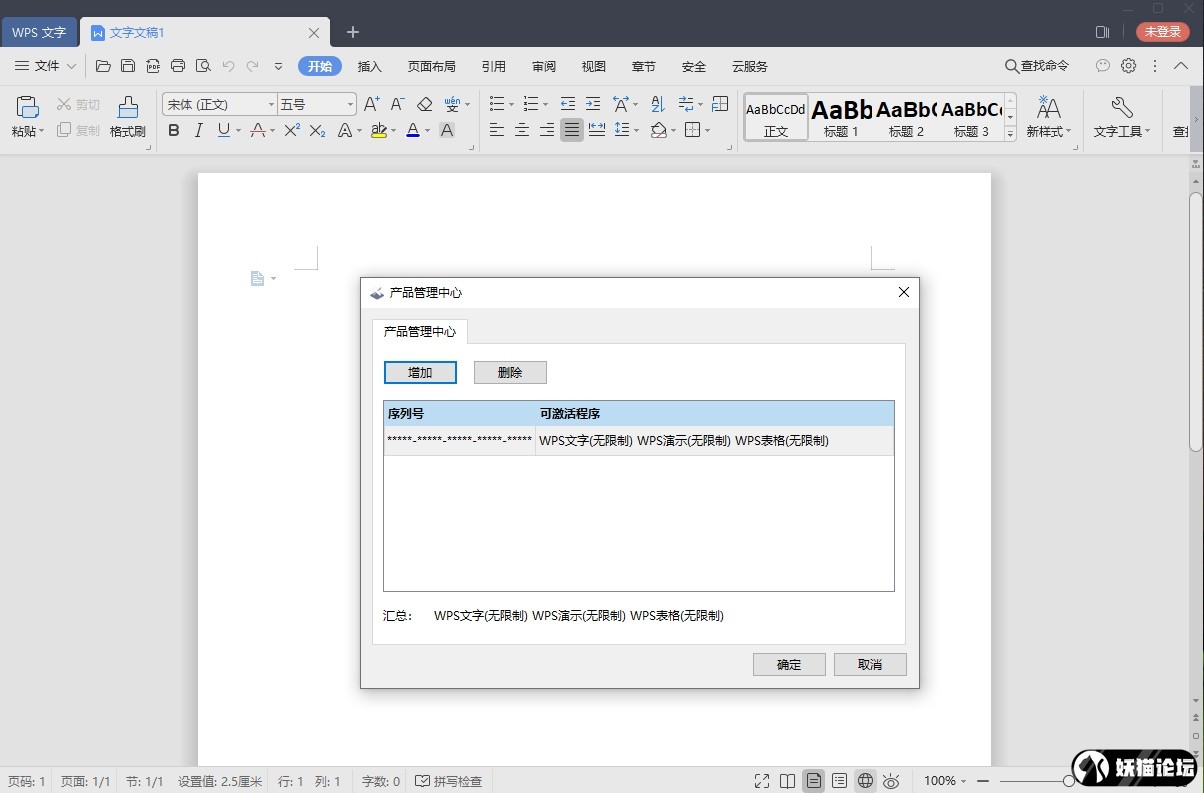
Task: Save the document via floppy disk icon
Action: pyautogui.click(x=128, y=66)
